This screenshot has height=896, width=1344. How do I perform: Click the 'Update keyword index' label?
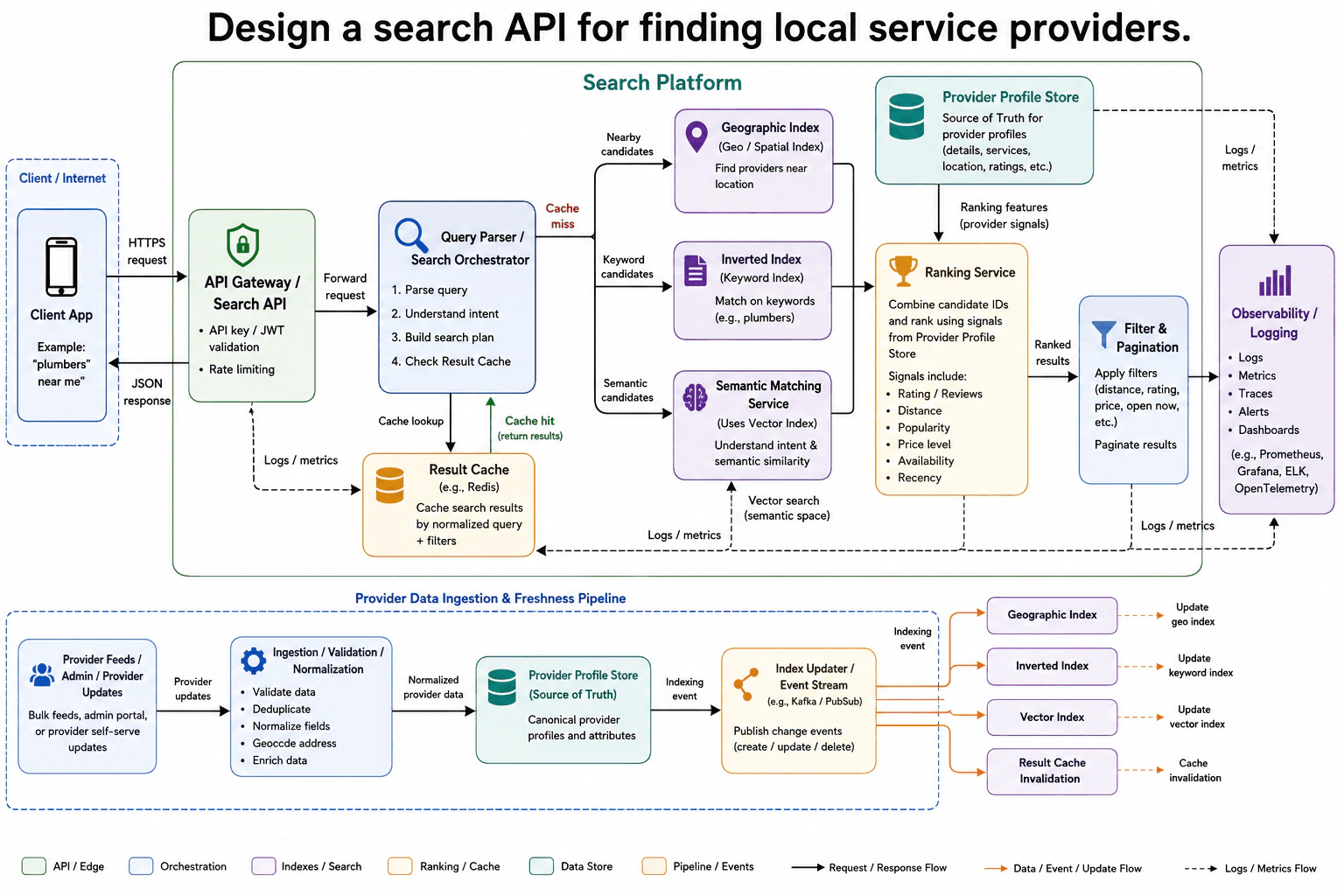tap(1200, 665)
